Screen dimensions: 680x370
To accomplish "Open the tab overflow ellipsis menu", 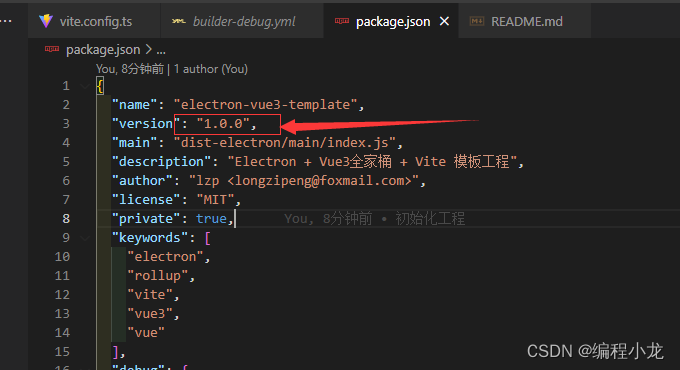I will (6, 21).
